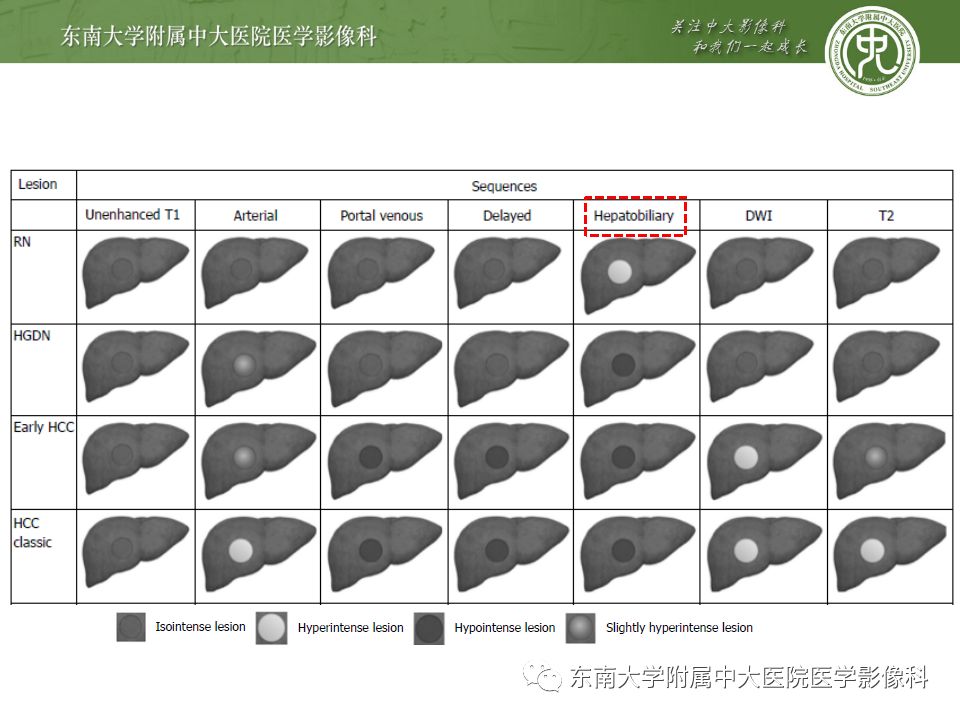Select the Early HCC T2 liver image
The height and width of the screenshot is (720, 960).
[890, 461]
